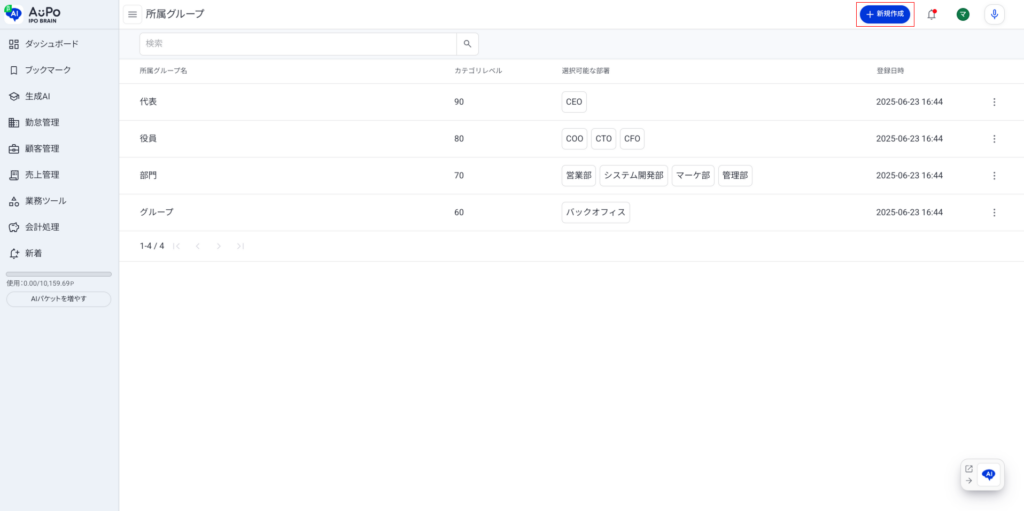The width and height of the screenshot is (1024, 511).
Task: Activate the microphone voice input icon
Action: [x=994, y=14]
